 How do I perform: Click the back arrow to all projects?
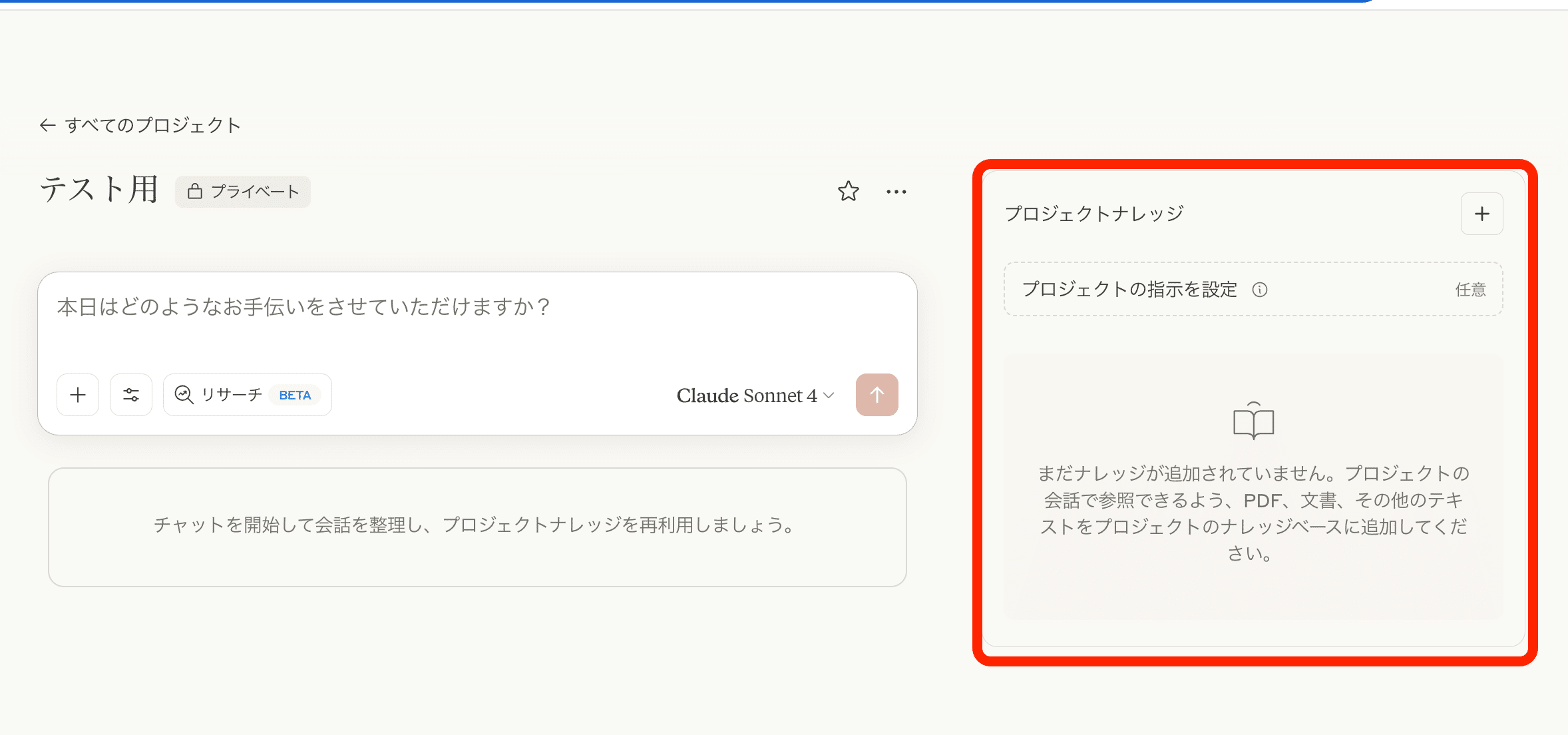point(47,125)
